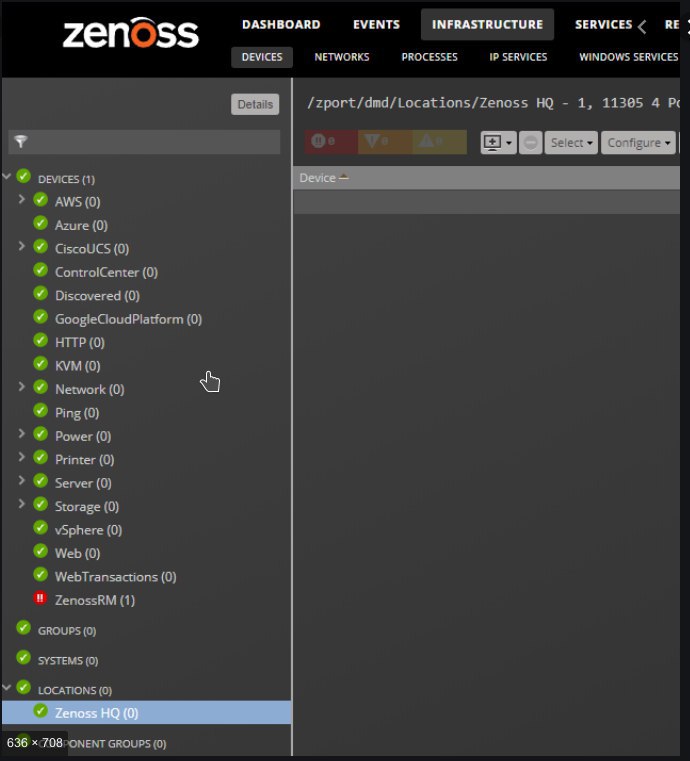
Task: Click the sort arrow on Device column
Action: click(x=344, y=178)
